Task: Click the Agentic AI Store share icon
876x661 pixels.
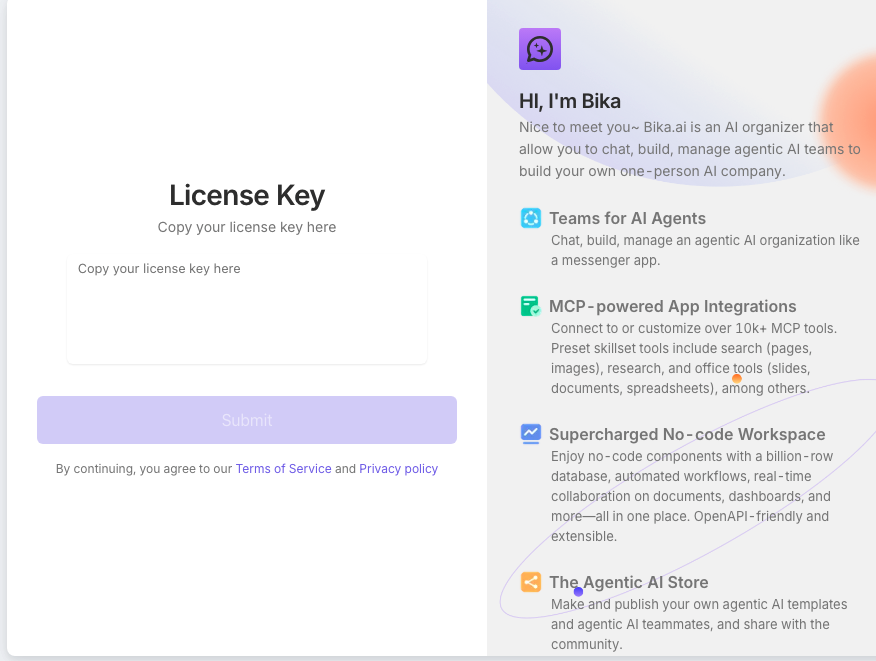Action: coord(531,582)
